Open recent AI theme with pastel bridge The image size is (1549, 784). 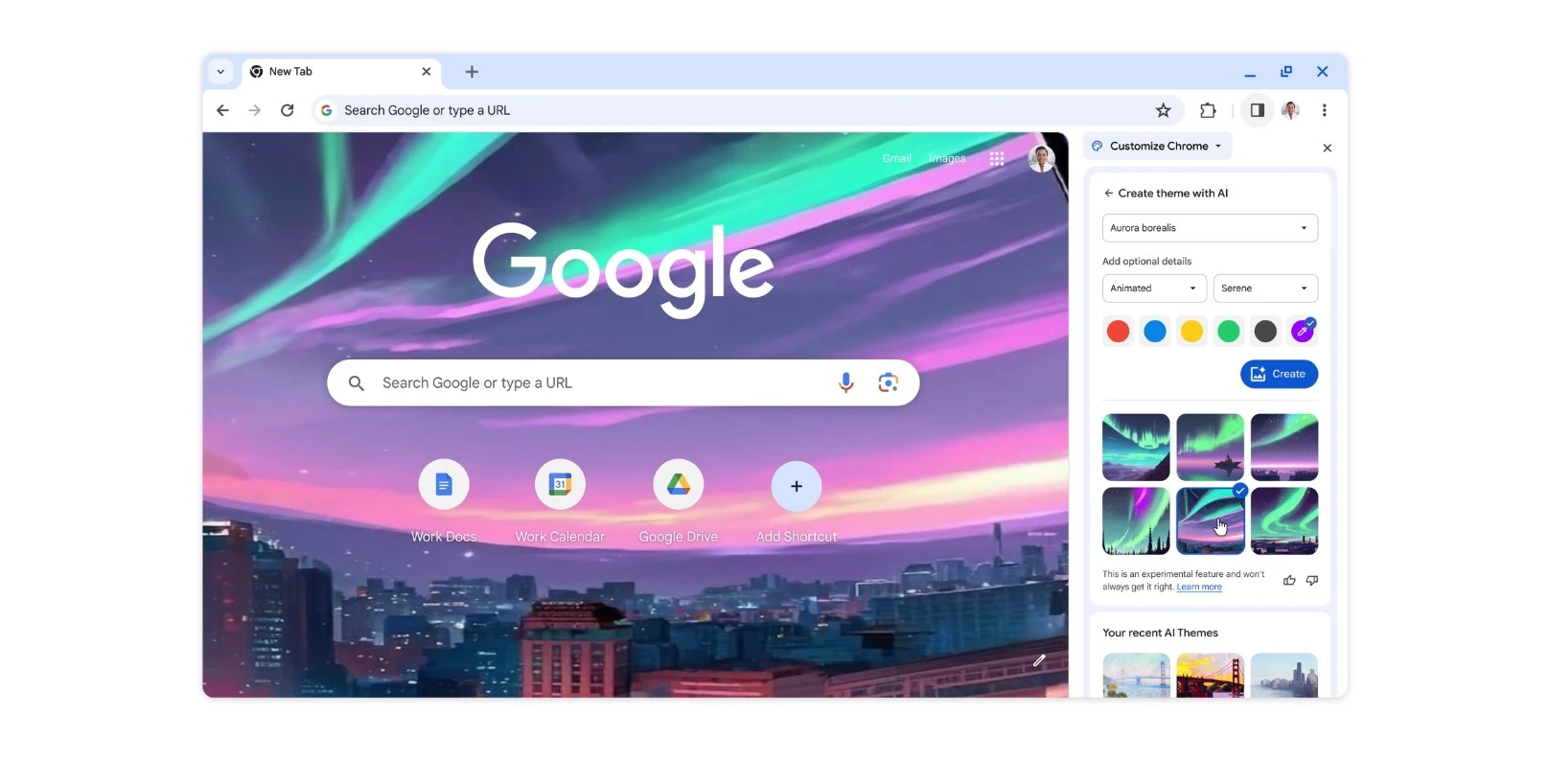(x=1136, y=676)
